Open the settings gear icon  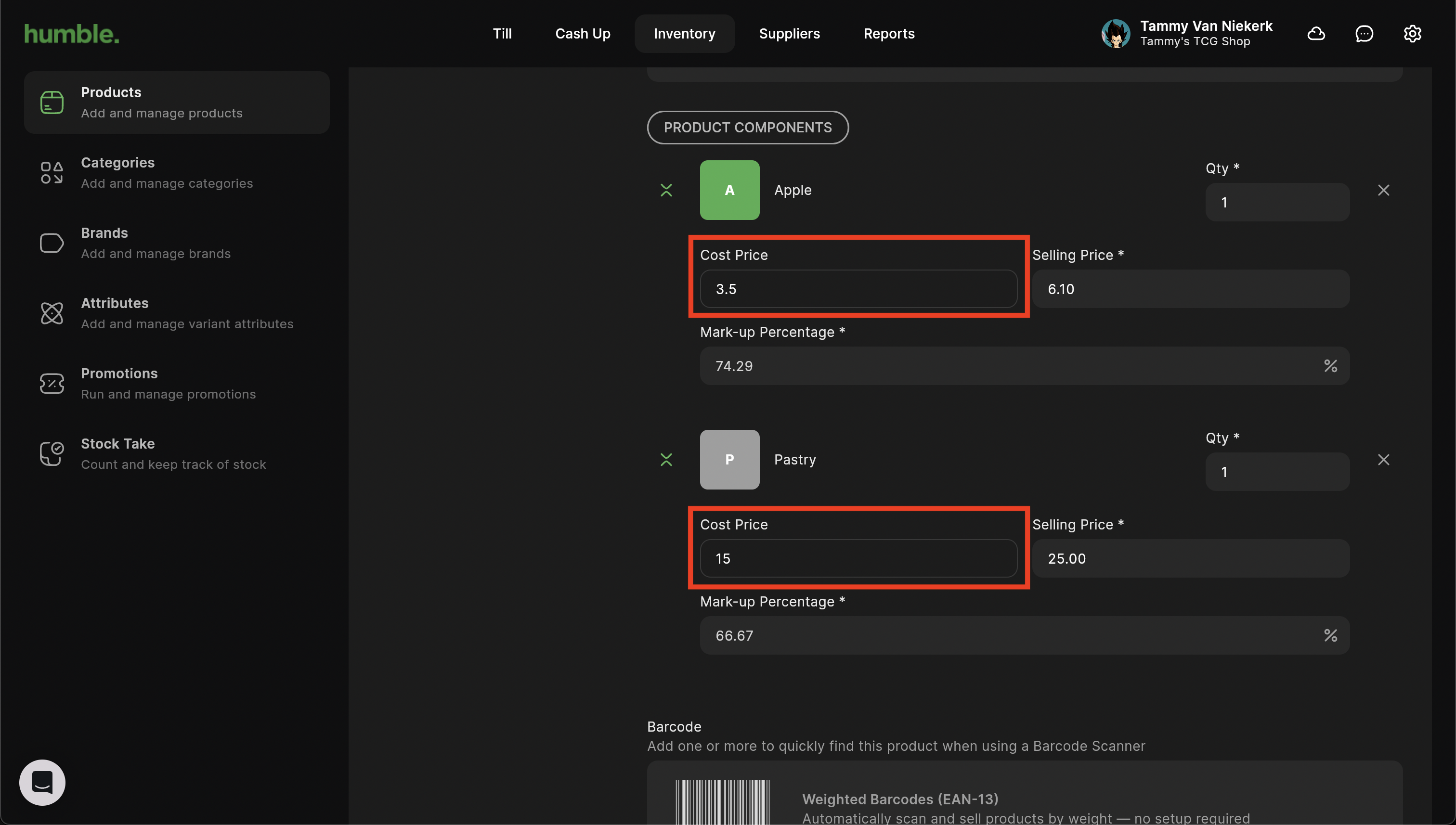point(1412,34)
